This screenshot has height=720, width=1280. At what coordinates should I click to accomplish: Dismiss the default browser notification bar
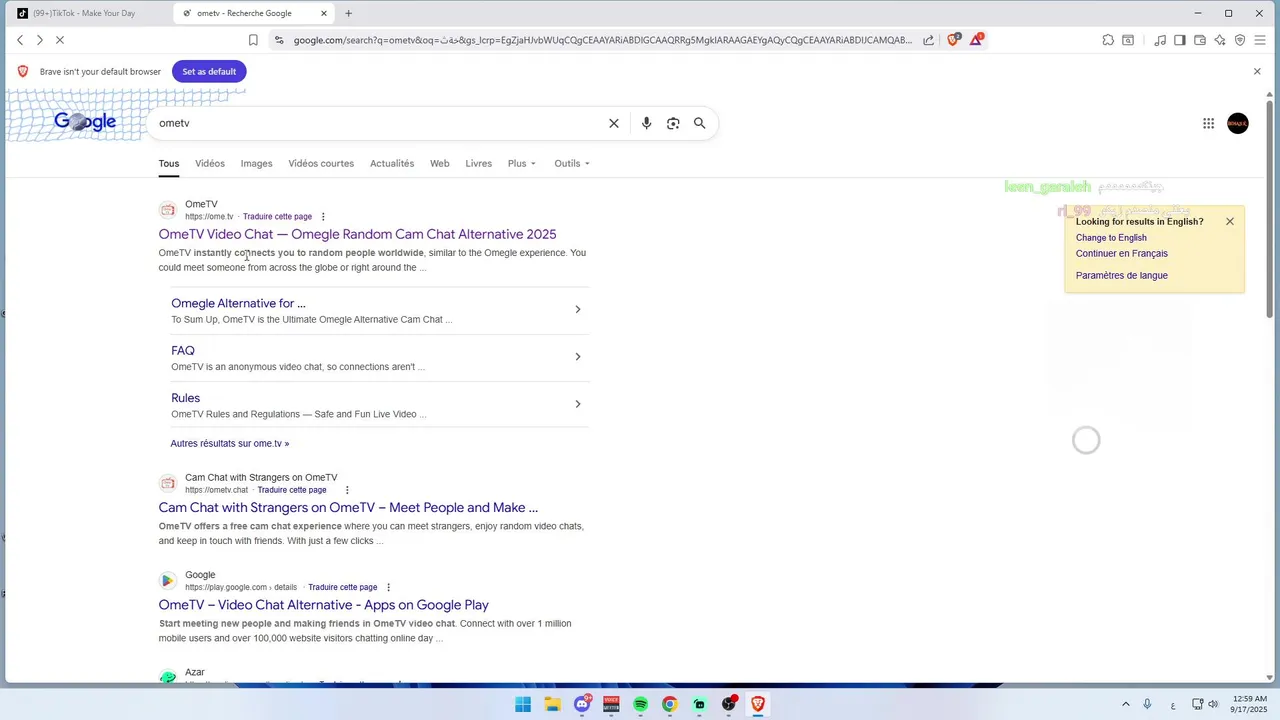pyautogui.click(x=1257, y=71)
